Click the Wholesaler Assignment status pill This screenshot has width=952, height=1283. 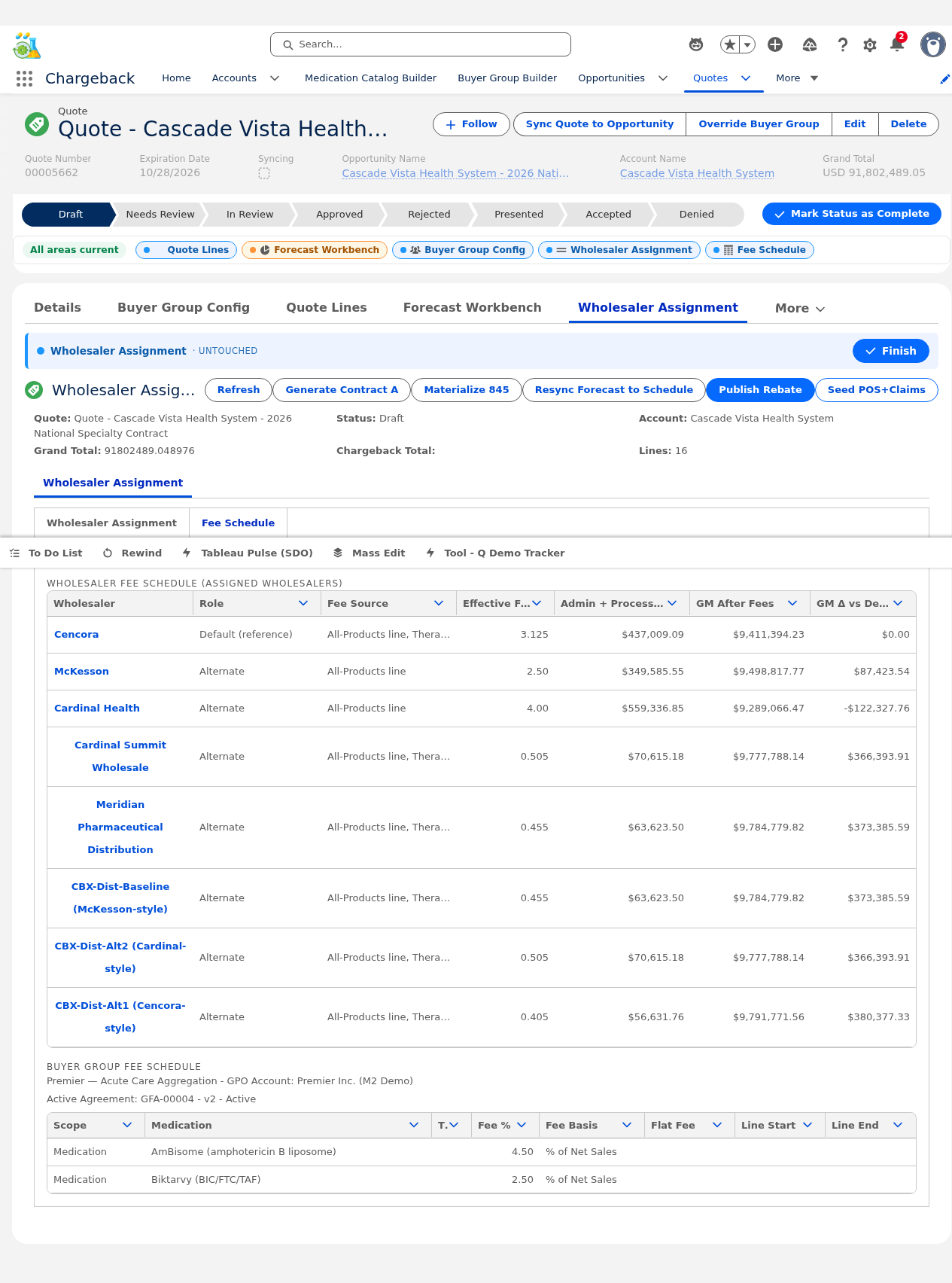pos(619,250)
